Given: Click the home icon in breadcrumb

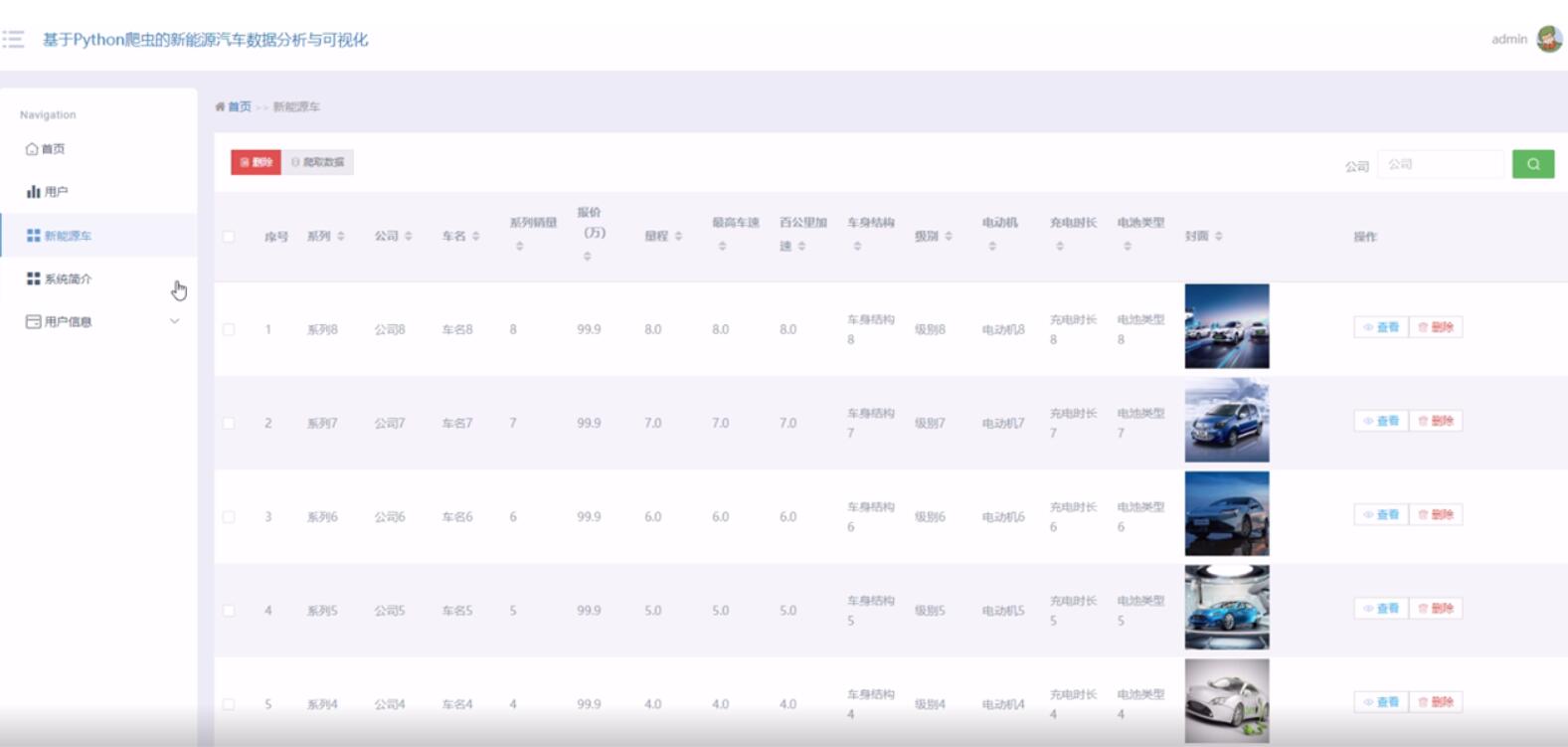Looking at the screenshot, I should tap(221, 106).
